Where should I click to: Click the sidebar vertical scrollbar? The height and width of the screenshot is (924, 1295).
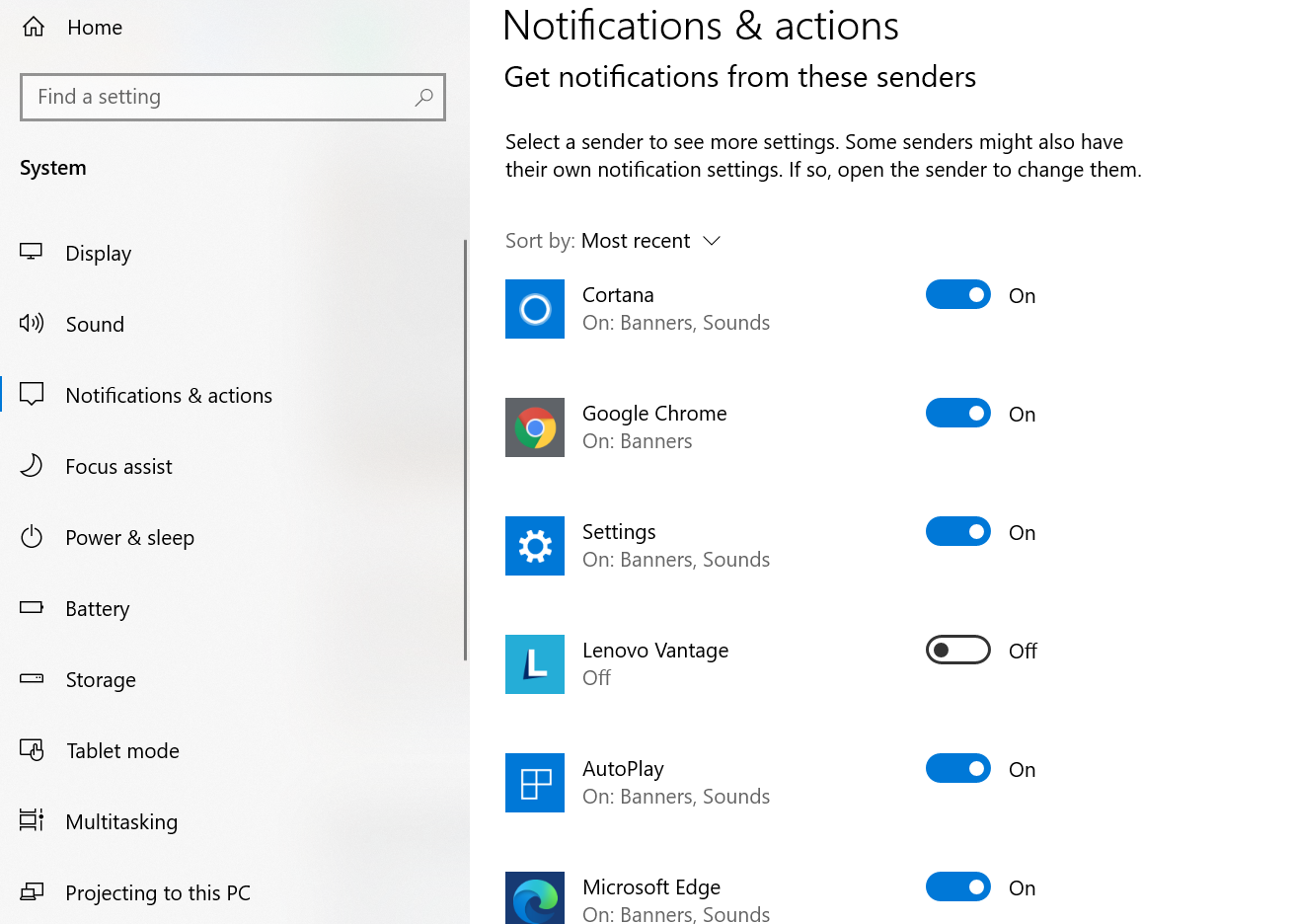click(465, 449)
